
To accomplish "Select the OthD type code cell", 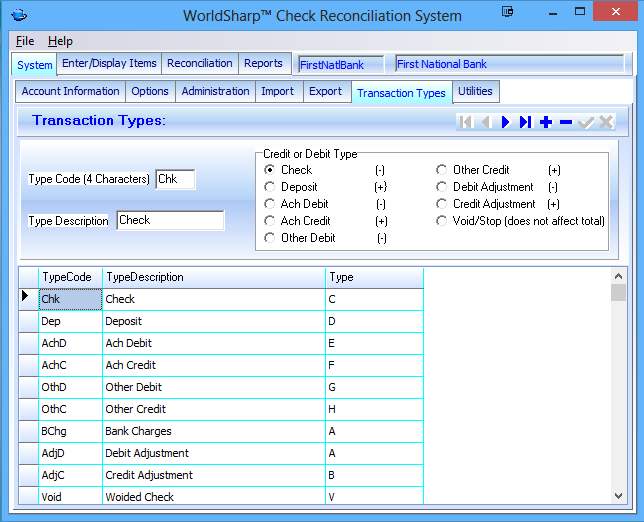I will pyautogui.click(x=70, y=387).
